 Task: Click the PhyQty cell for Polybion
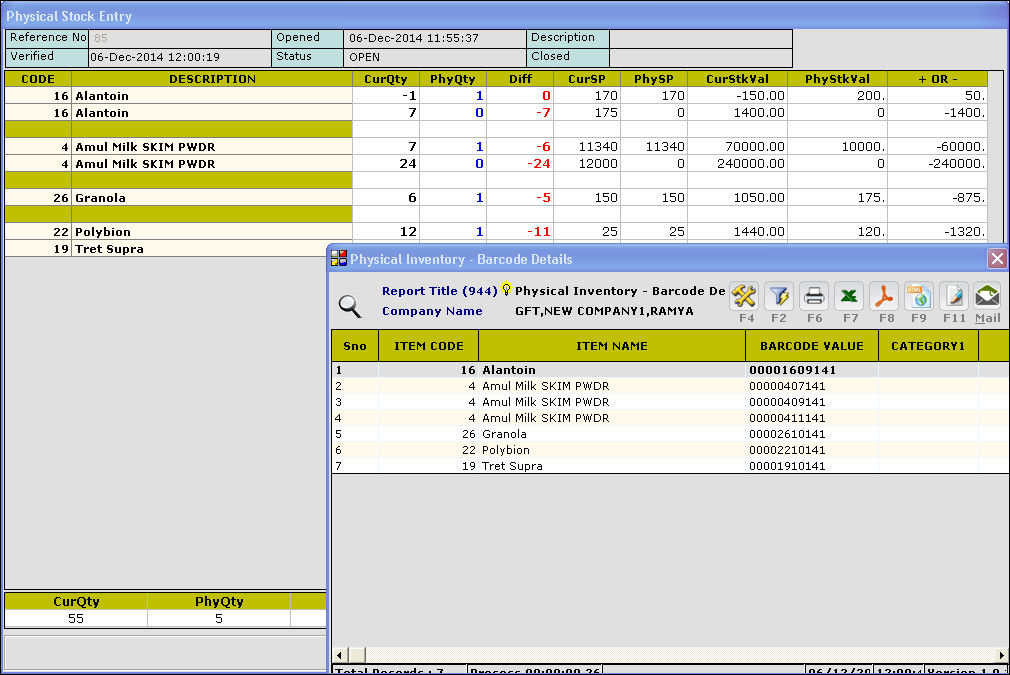coord(452,232)
